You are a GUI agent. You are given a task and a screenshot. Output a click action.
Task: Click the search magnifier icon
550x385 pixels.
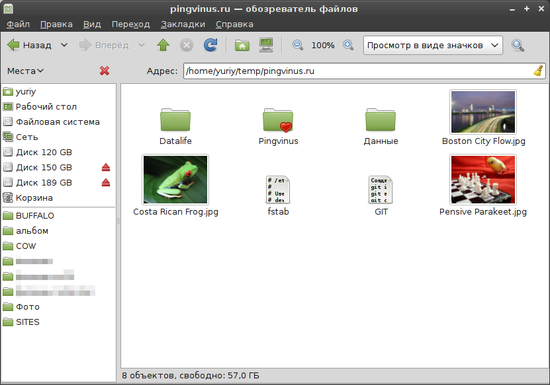(x=518, y=45)
